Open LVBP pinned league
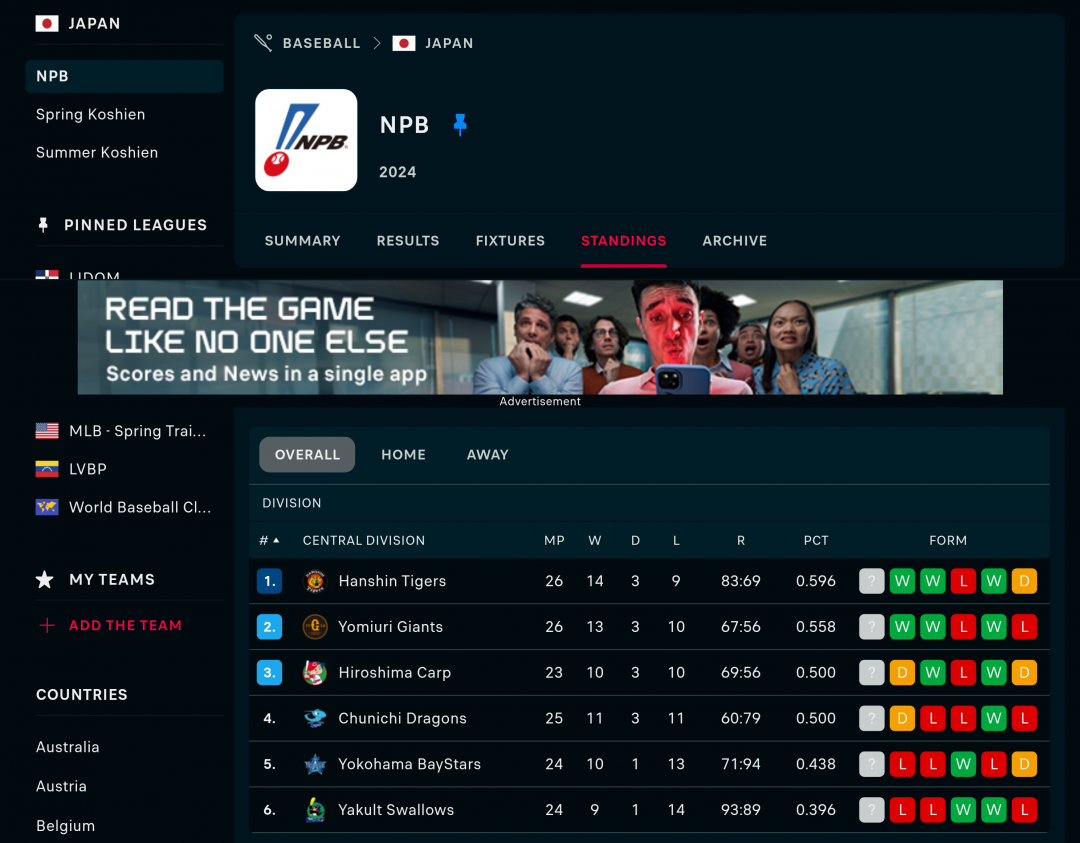The image size is (1080, 843). point(87,469)
